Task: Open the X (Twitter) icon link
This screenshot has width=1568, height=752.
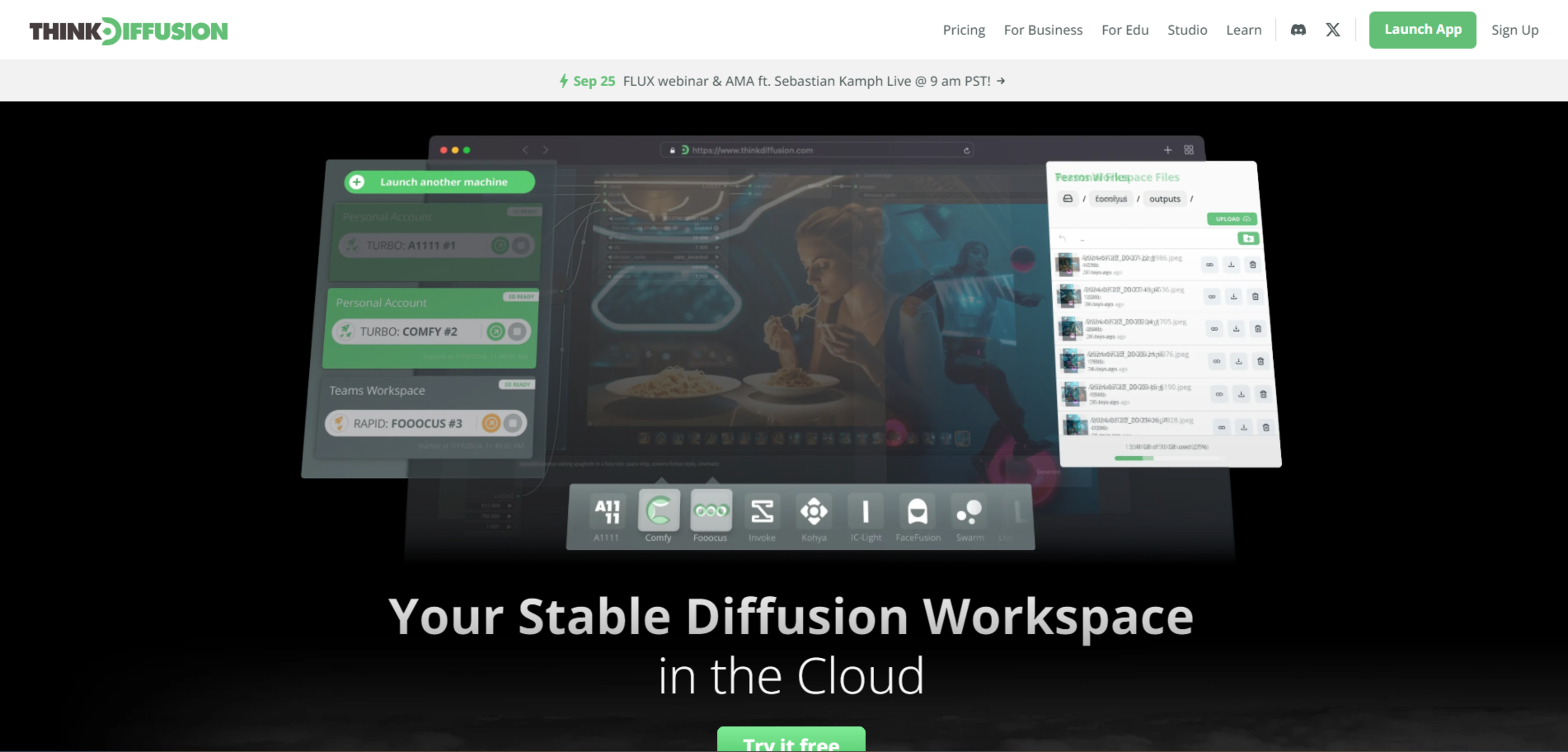Action: click(1332, 30)
